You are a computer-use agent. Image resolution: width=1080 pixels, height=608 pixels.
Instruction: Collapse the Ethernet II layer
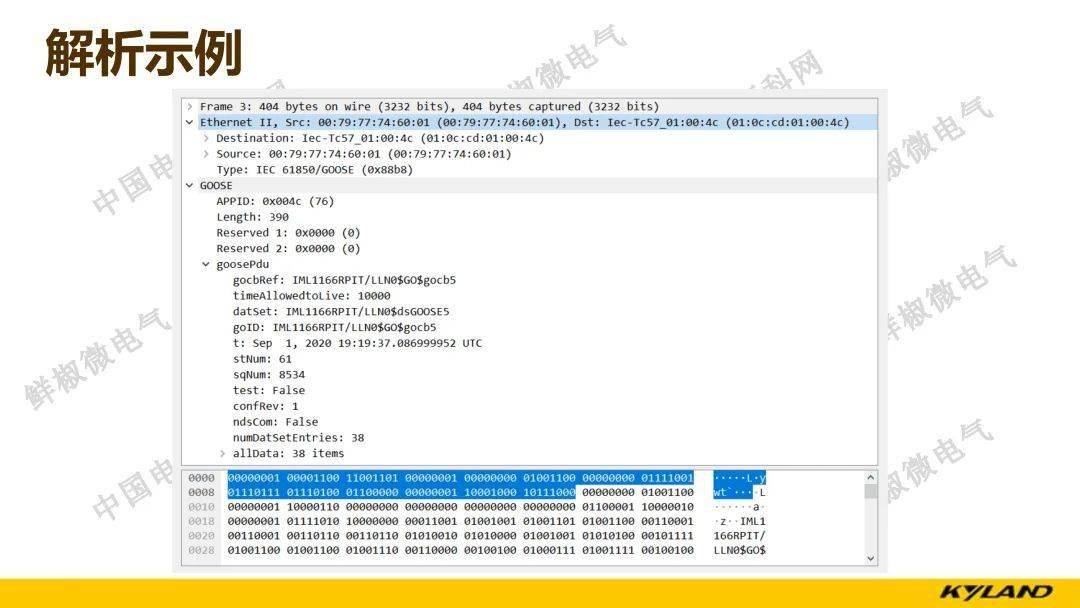[190, 122]
